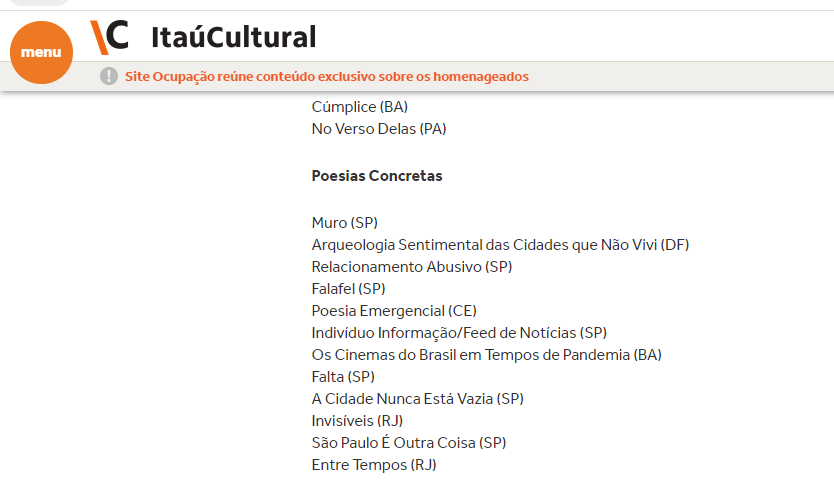Click Relacionamento Abusivo (SP) in the list
Image resolution: width=834 pixels, height=499 pixels.
click(x=411, y=267)
